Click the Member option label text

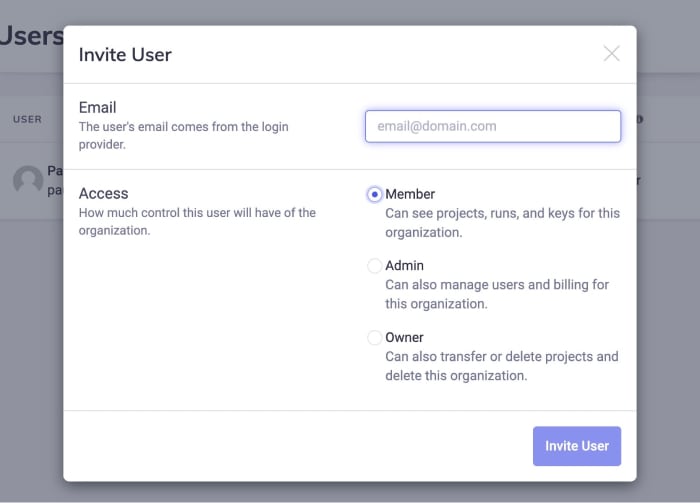tap(410, 194)
